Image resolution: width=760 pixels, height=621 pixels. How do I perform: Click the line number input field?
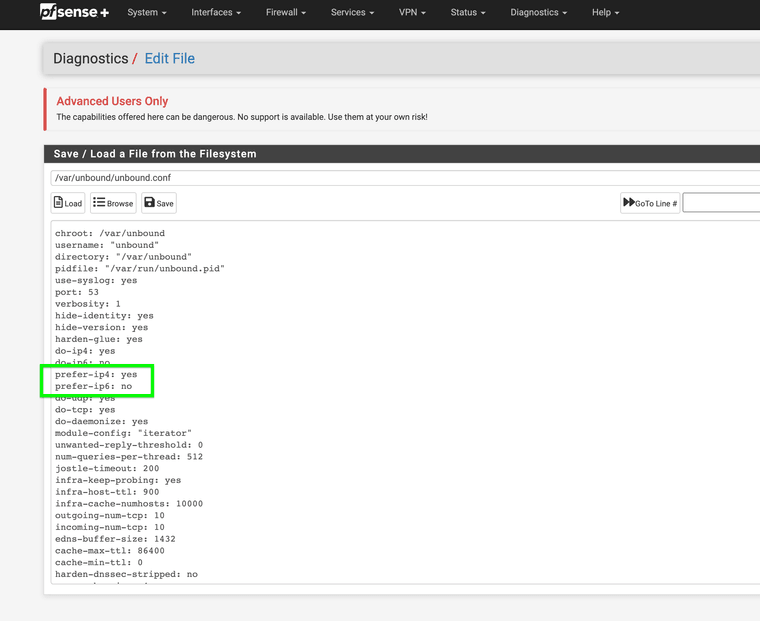(721, 203)
